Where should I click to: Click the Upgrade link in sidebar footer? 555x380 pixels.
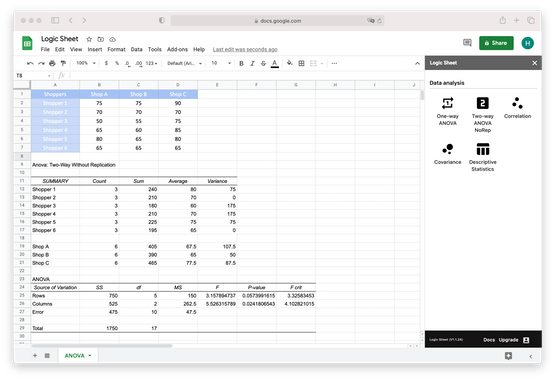(x=508, y=340)
